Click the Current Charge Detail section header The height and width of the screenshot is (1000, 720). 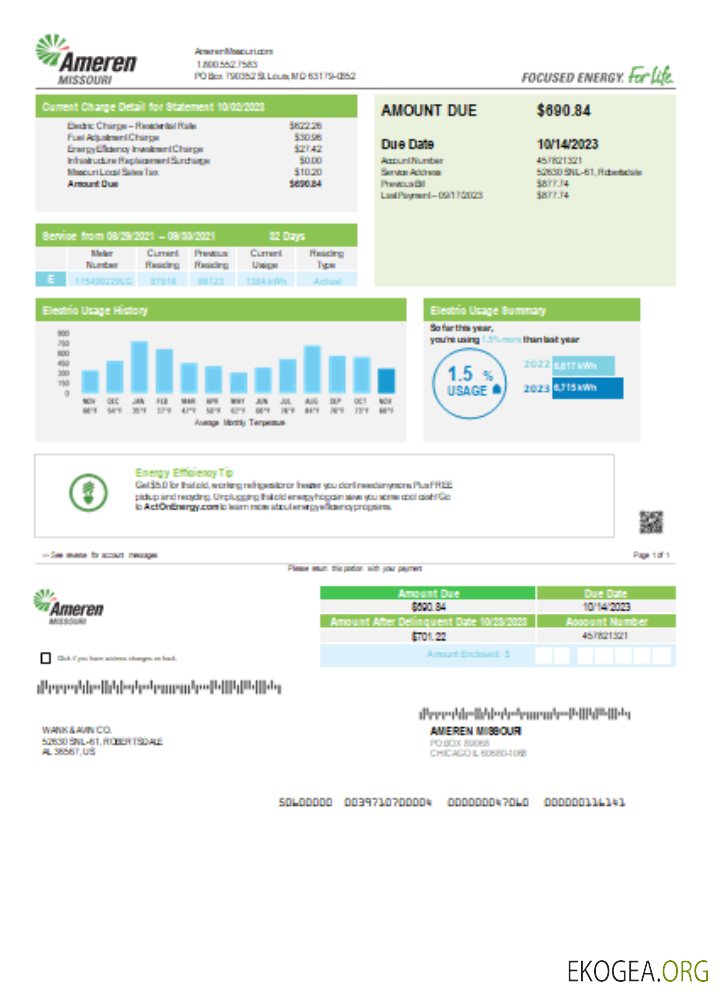(196, 107)
